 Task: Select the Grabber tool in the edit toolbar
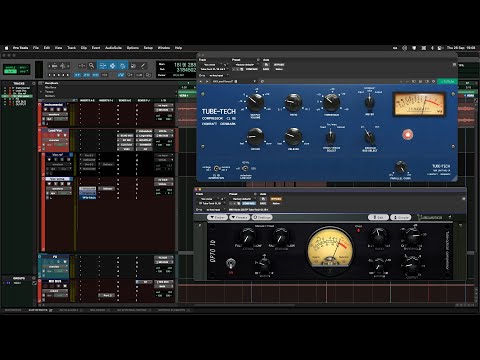(x=123, y=66)
